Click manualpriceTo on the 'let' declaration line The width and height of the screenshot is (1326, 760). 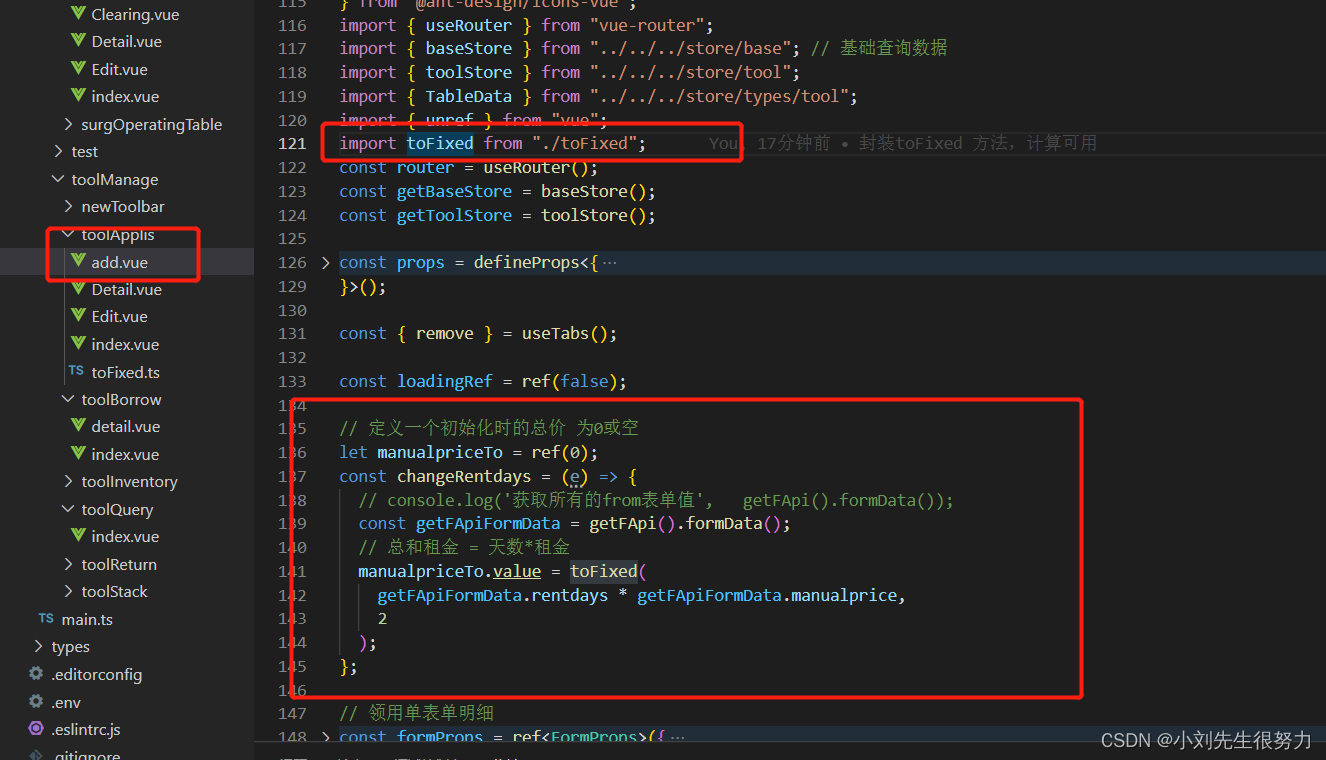tap(440, 452)
